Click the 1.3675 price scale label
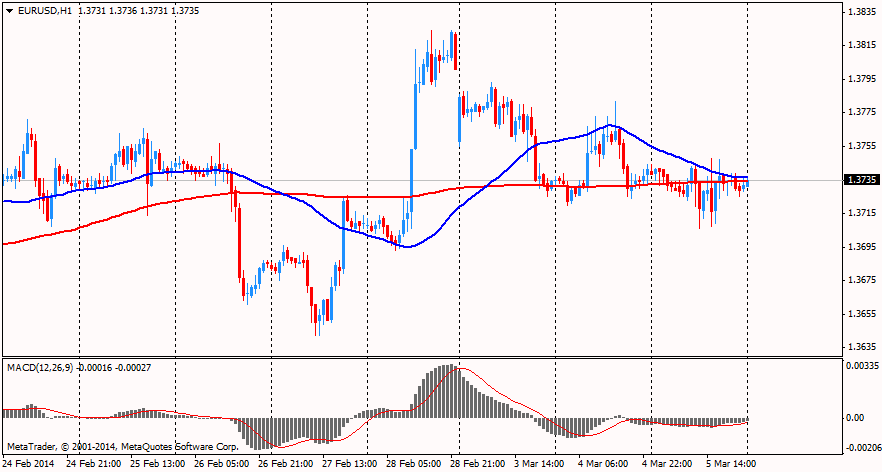This screenshot has height=472, width=882. click(861, 280)
